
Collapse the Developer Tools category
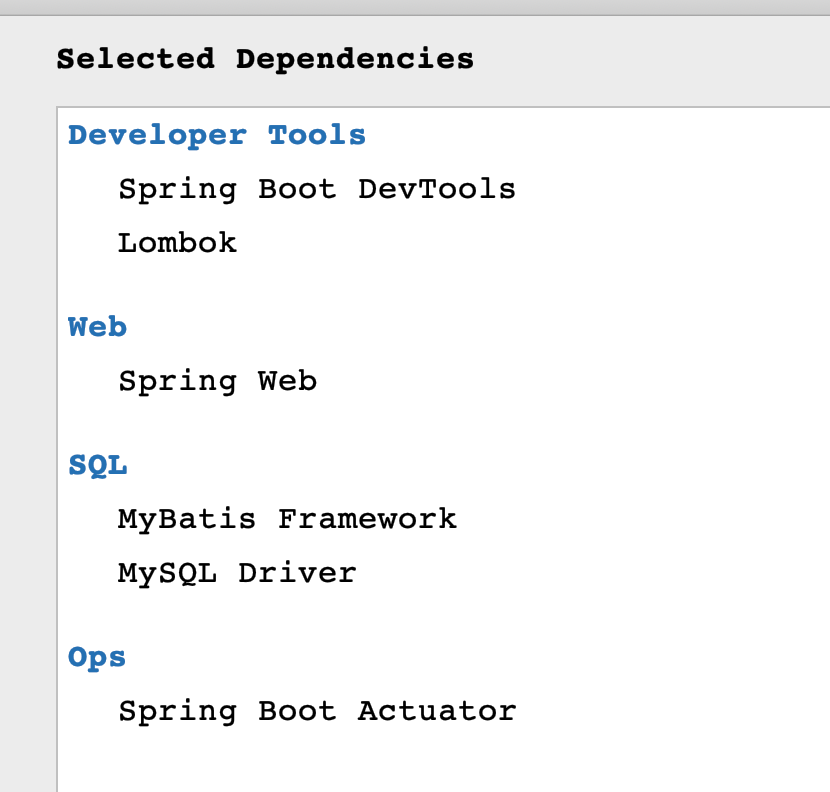click(x=217, y=135)
